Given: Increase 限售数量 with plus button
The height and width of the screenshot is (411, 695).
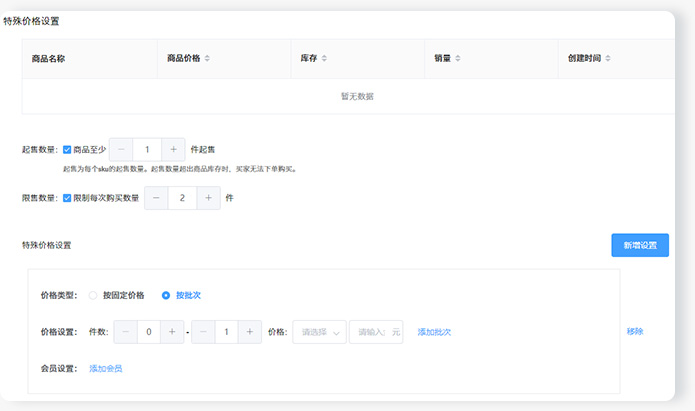Looking at the screenshot, I should click(208, 198).
